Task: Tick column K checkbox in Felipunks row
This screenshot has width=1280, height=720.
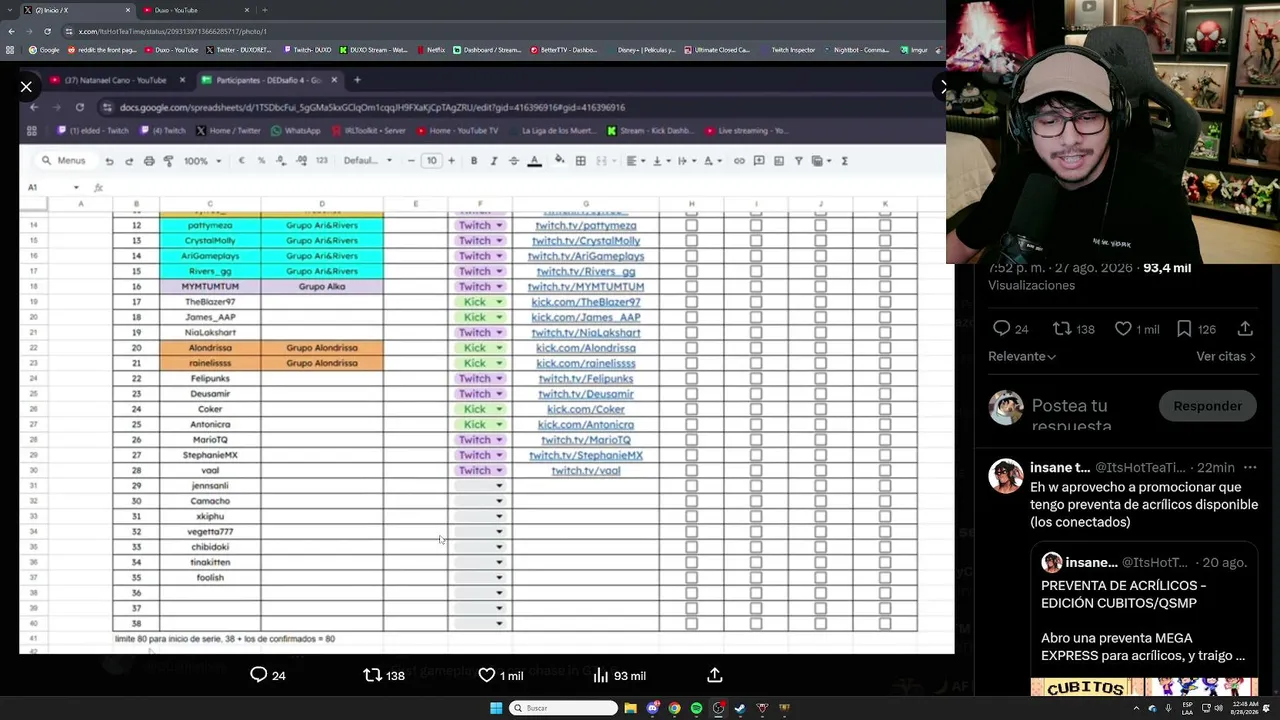Action: click(x=885, y=378)
